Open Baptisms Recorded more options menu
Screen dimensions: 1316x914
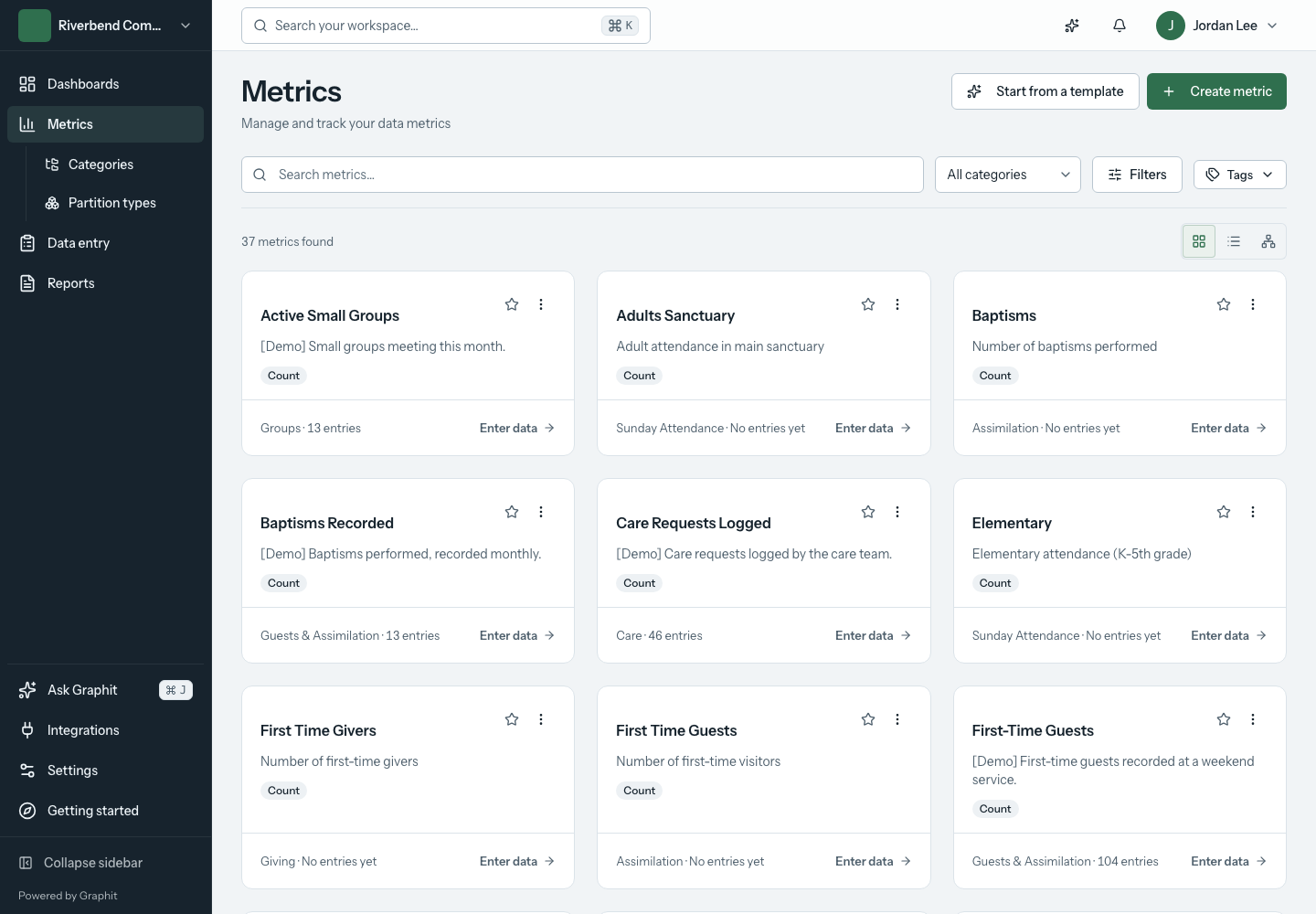(541, 512)
